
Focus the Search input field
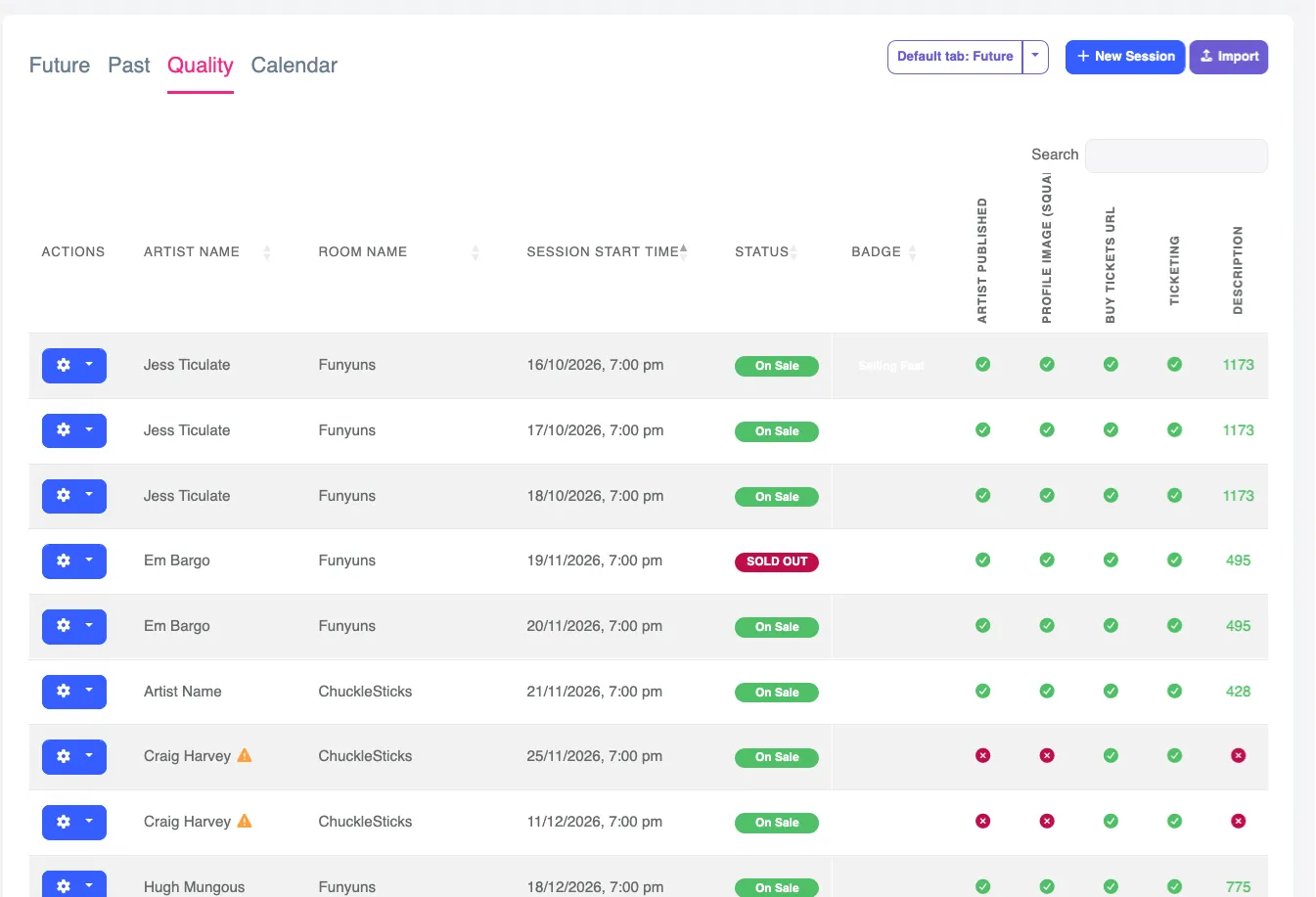tap(1176, 156)
